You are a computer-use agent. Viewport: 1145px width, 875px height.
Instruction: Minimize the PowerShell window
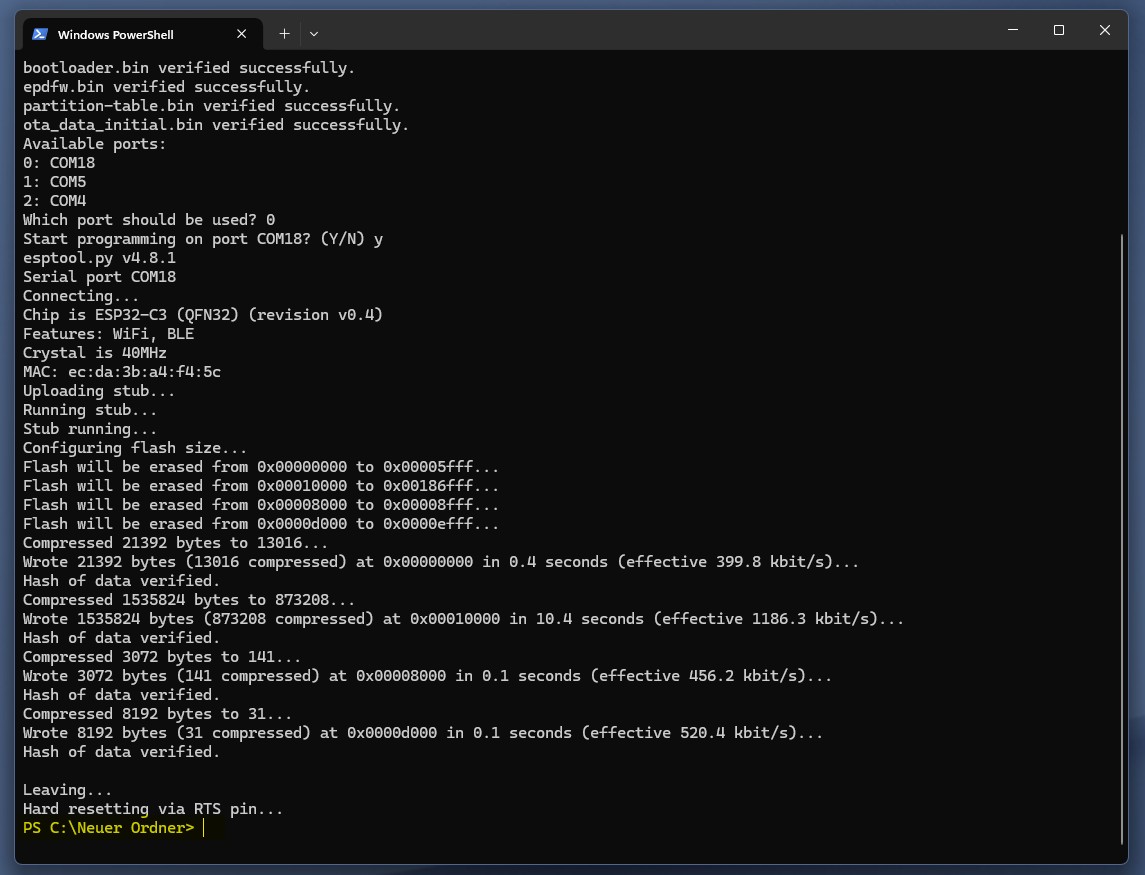point(1013,30)
